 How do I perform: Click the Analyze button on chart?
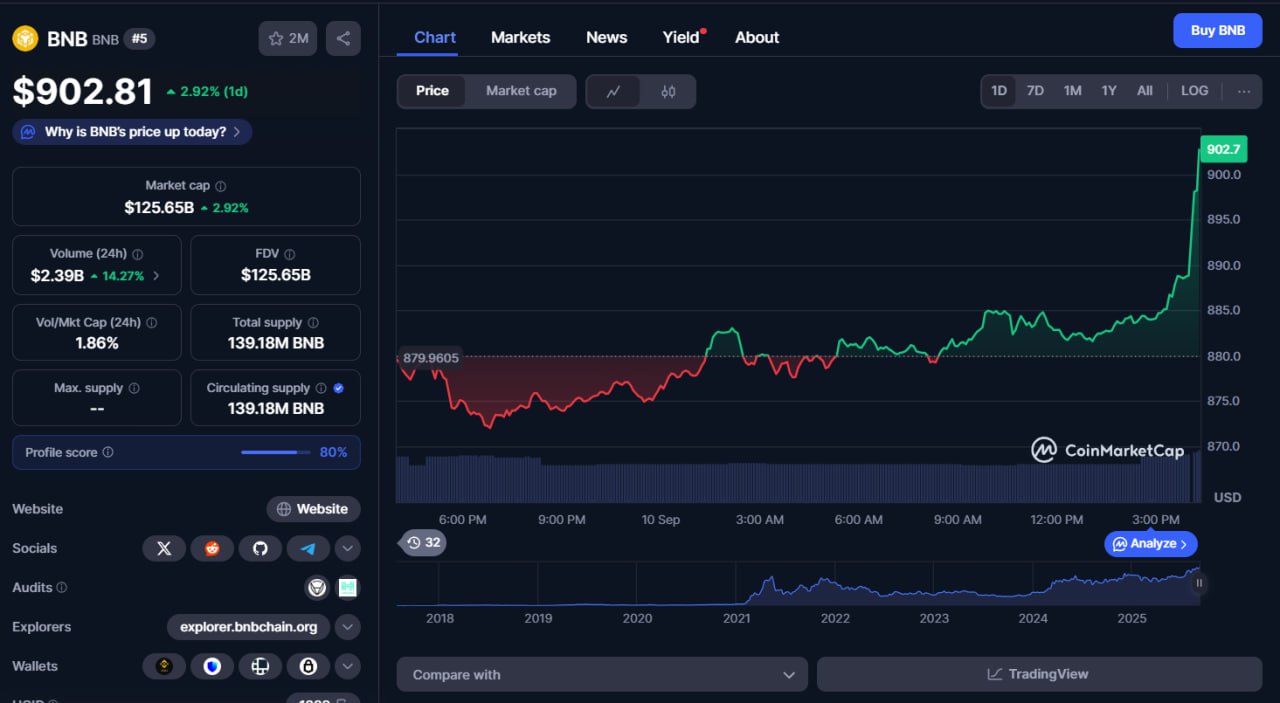1151,544
